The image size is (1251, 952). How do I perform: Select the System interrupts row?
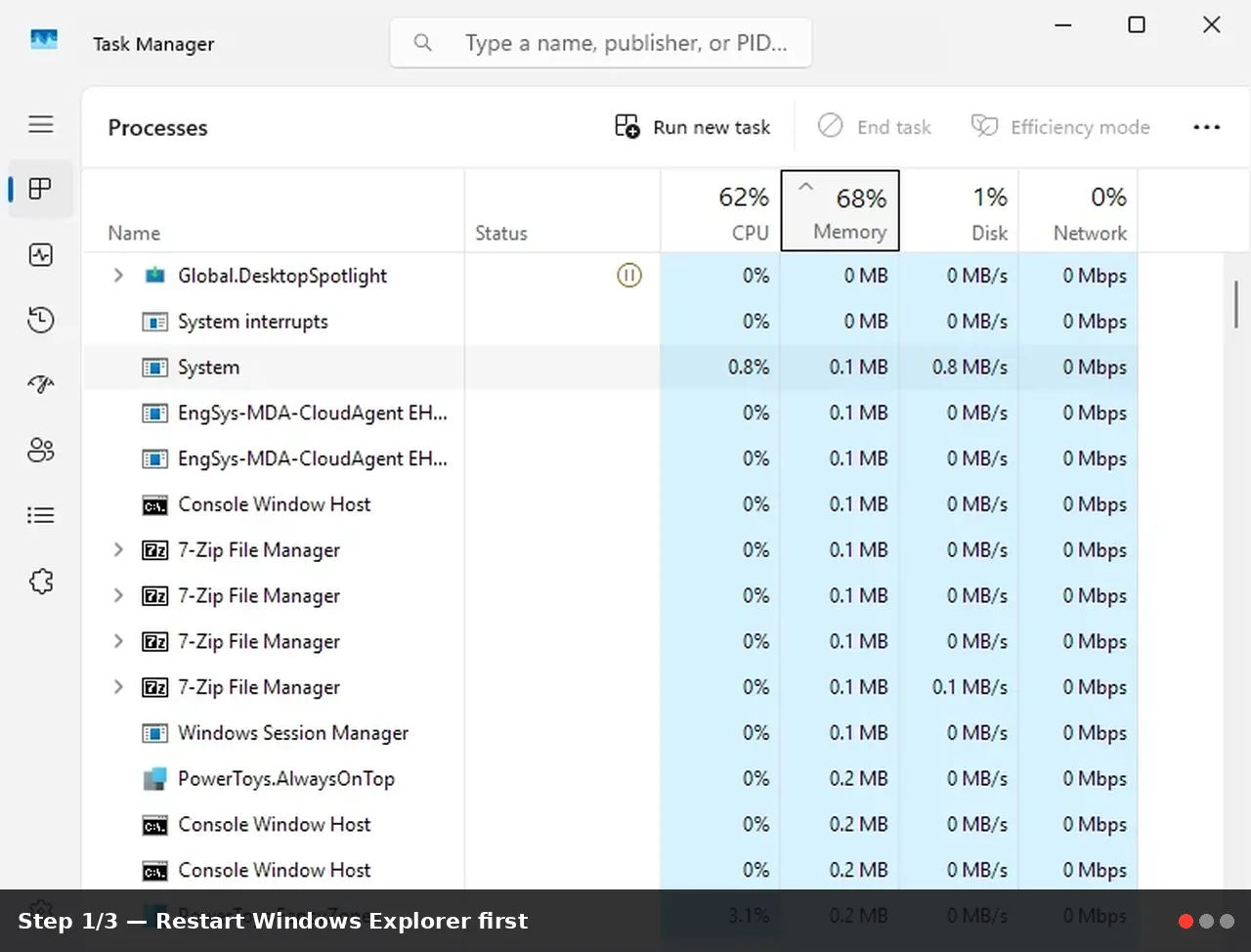click(611, 322)
